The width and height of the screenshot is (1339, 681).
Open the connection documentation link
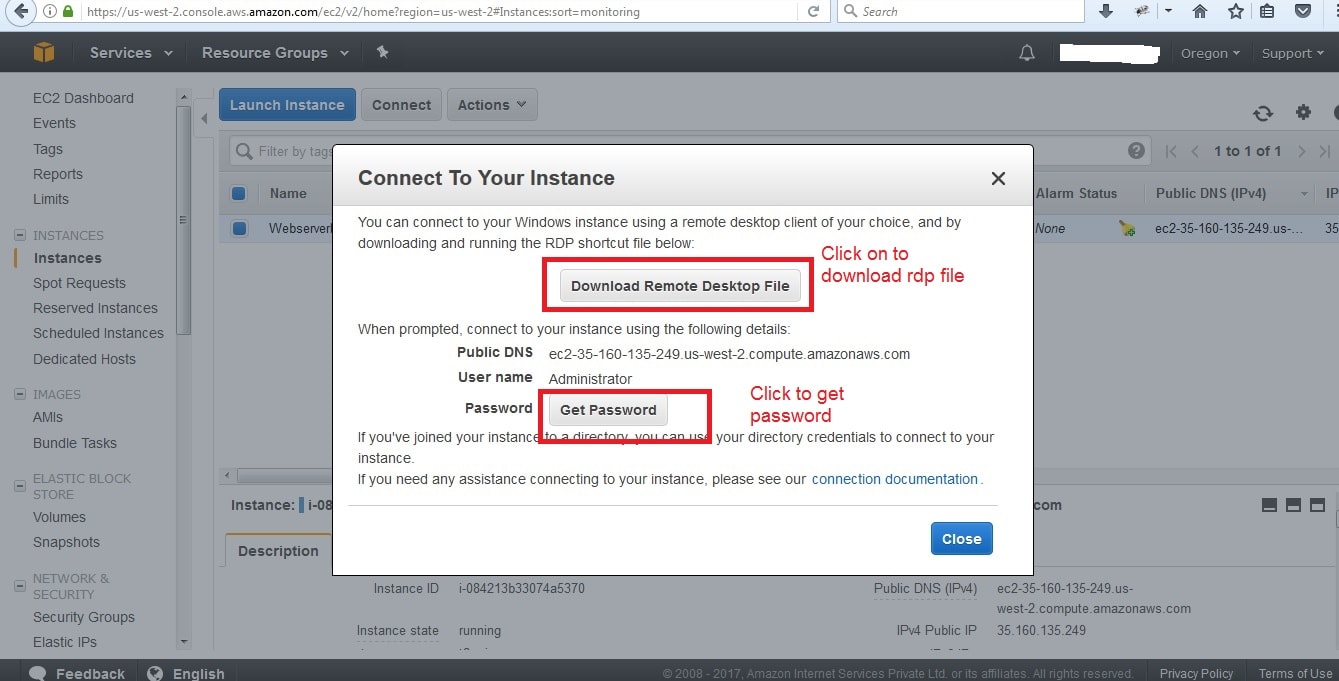pyautogui.click(x=895, y=479)
